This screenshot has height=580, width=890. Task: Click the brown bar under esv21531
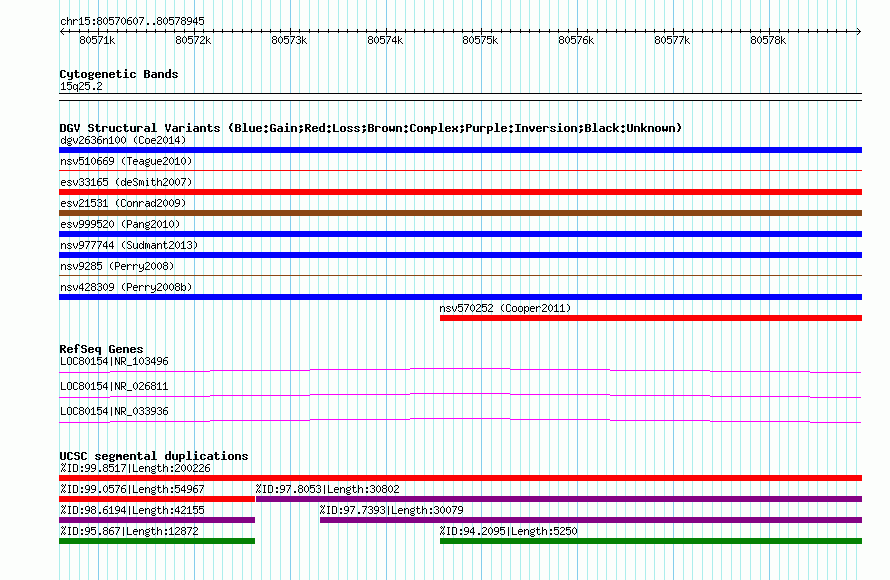pyautogui.click(x=460, y=213)
